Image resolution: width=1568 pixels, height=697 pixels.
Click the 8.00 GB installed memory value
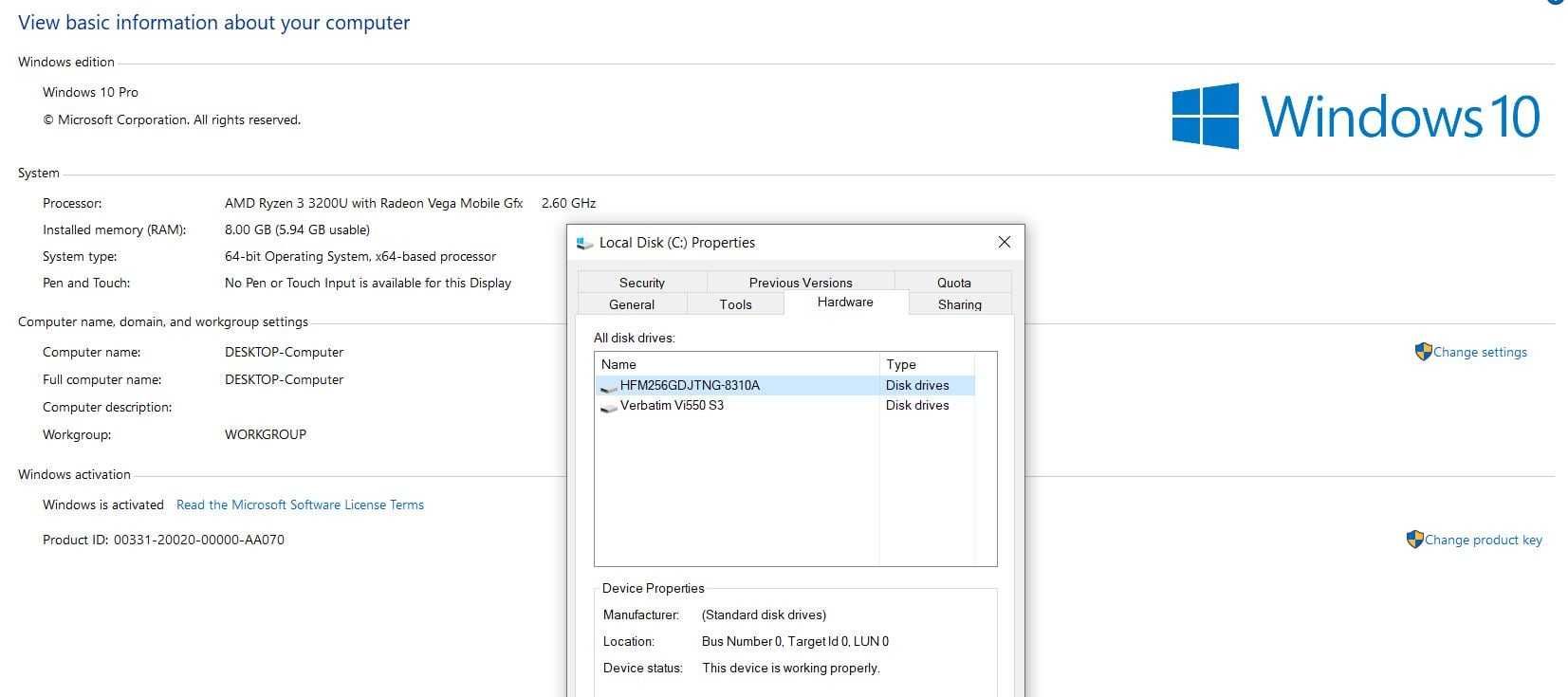(x=297, y=229)
